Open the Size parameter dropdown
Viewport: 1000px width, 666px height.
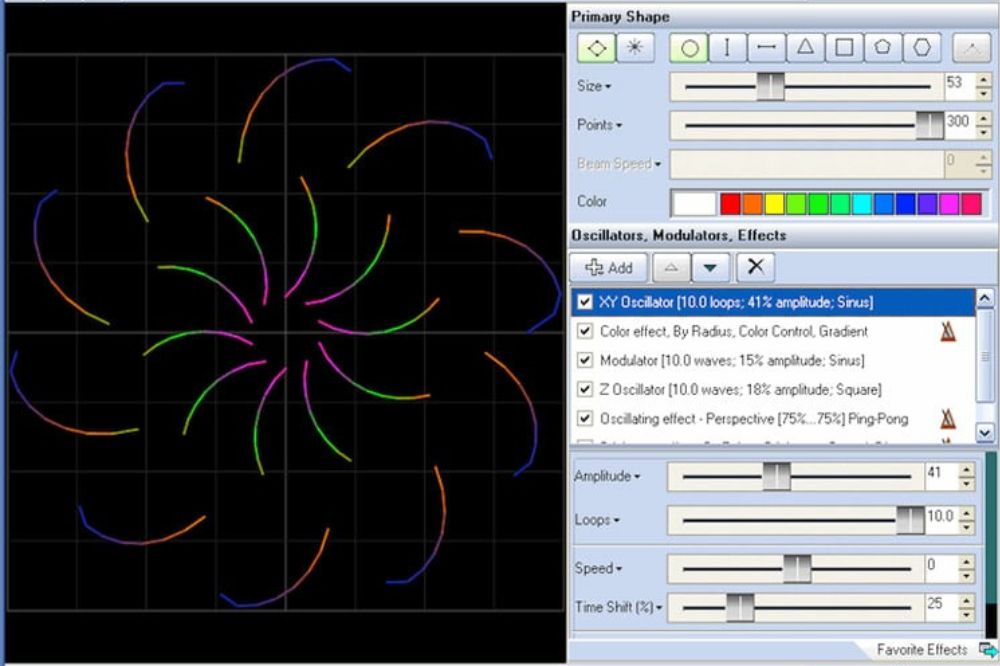594,85
